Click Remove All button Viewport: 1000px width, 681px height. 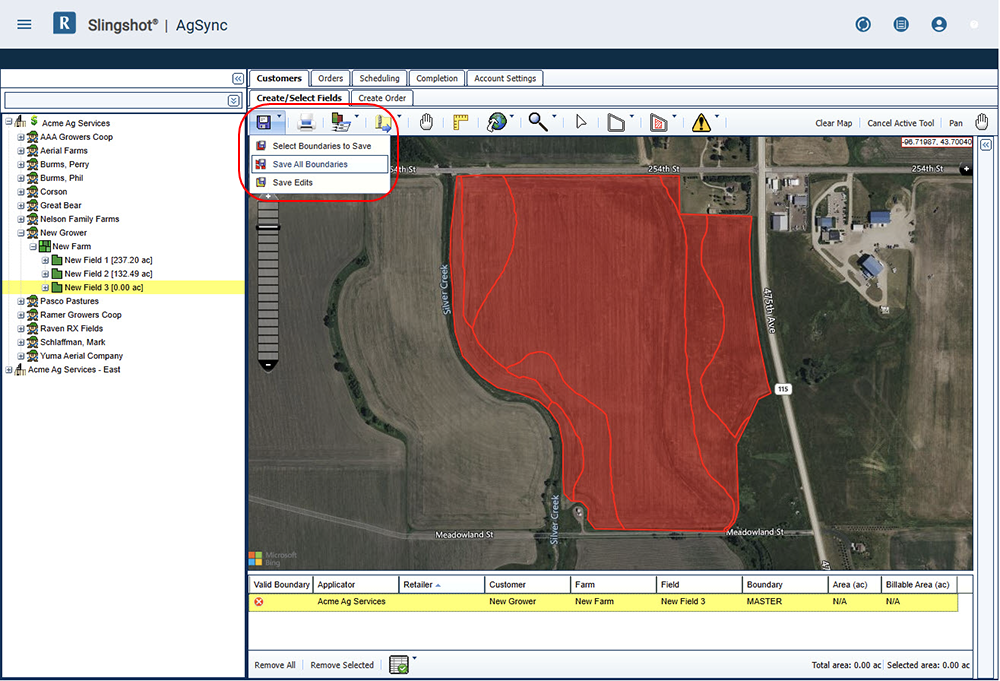pyautogui.click(x=275, y=665)
